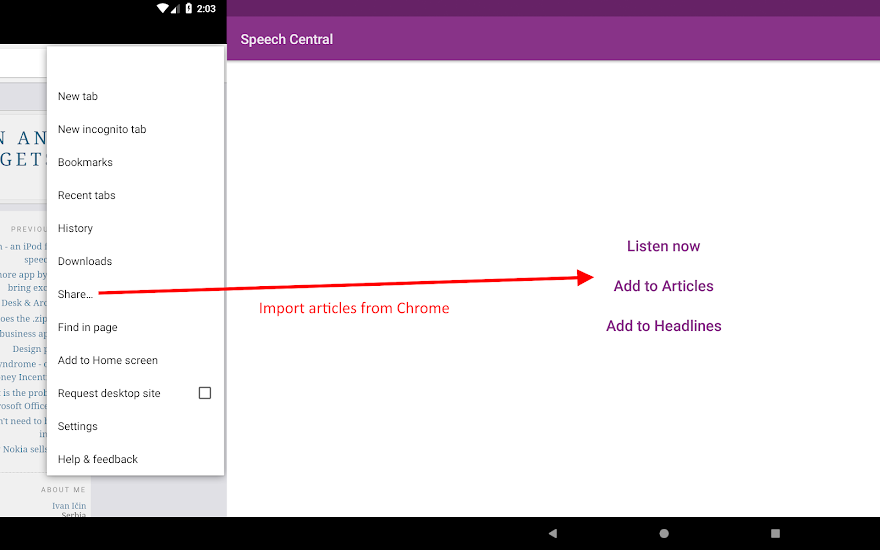The image size is (880, 550).
Task: Tap Add to Articles in Speech Central
Action: point(663,286)
